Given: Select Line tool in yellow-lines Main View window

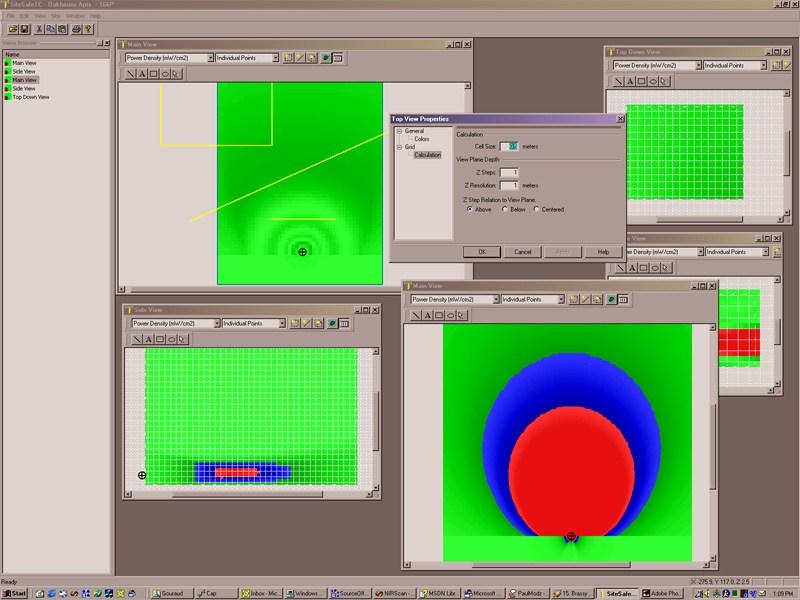Looking at the screenshot, I should [x=131, y=74].
